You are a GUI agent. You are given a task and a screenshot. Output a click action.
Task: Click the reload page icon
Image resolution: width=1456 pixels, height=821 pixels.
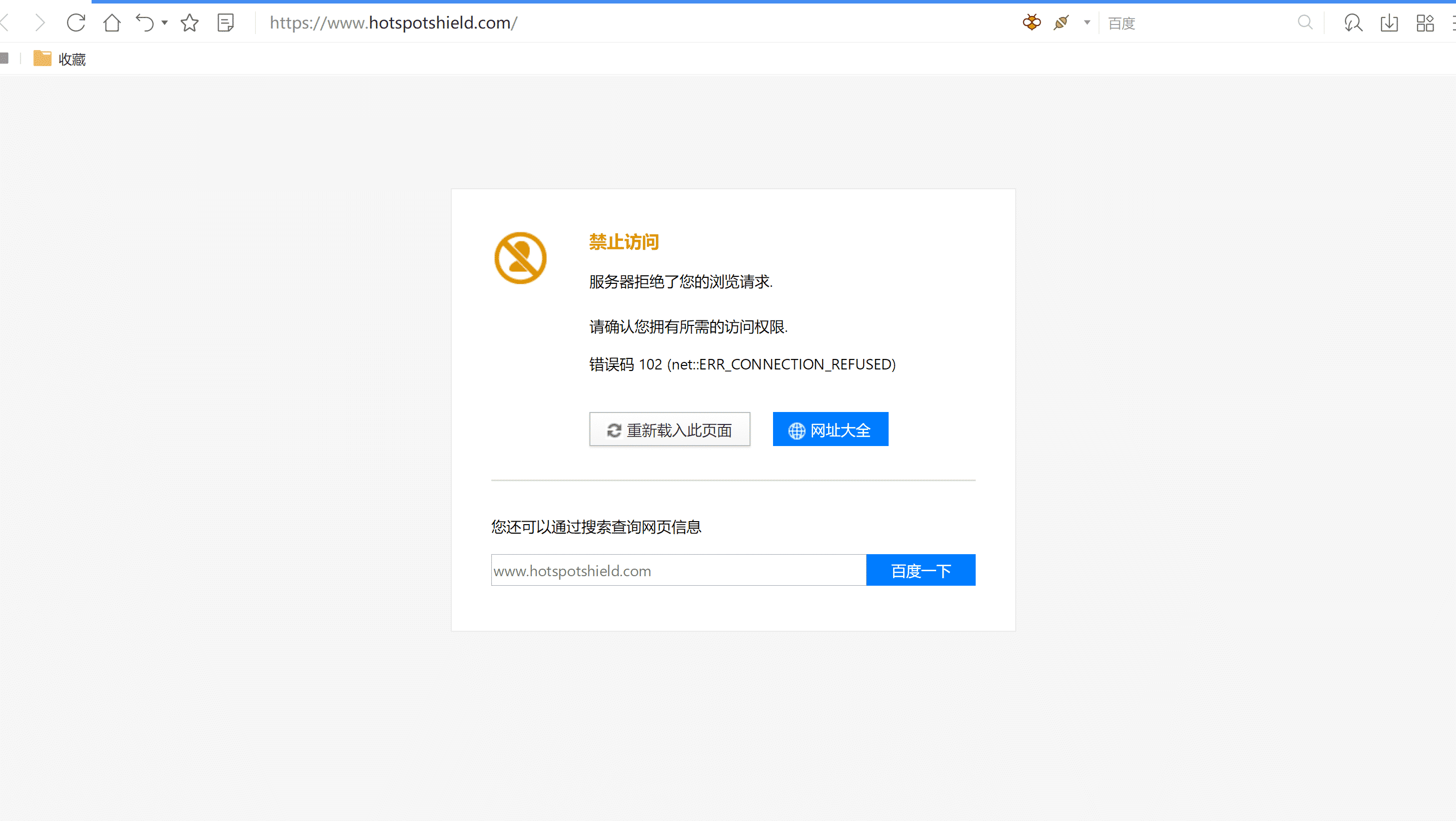coord(76,23)
